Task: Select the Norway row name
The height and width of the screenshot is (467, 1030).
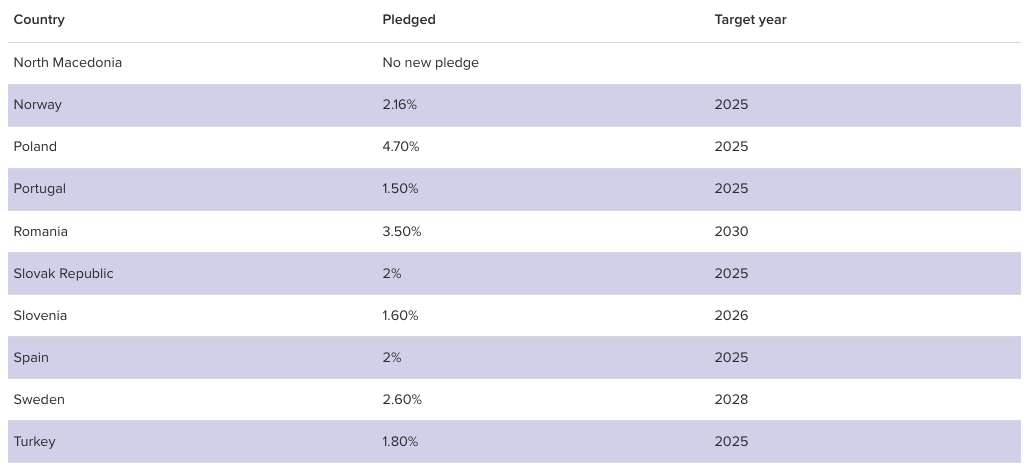Action: pos(38,105)
